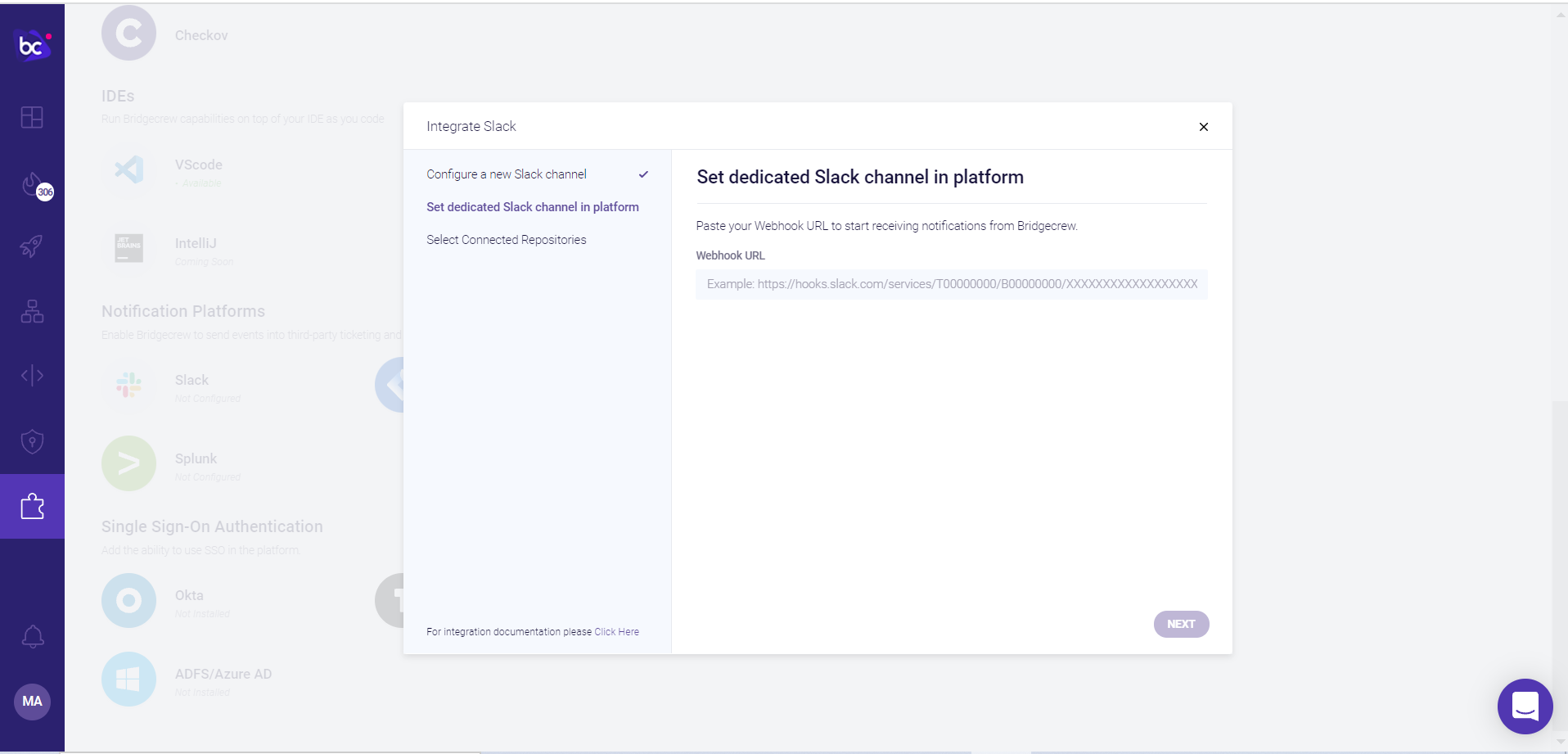Viewport: 1568px width, 754px height.
Task: Click the 'IntelliJ' integration name text
Action: point(196,243)
